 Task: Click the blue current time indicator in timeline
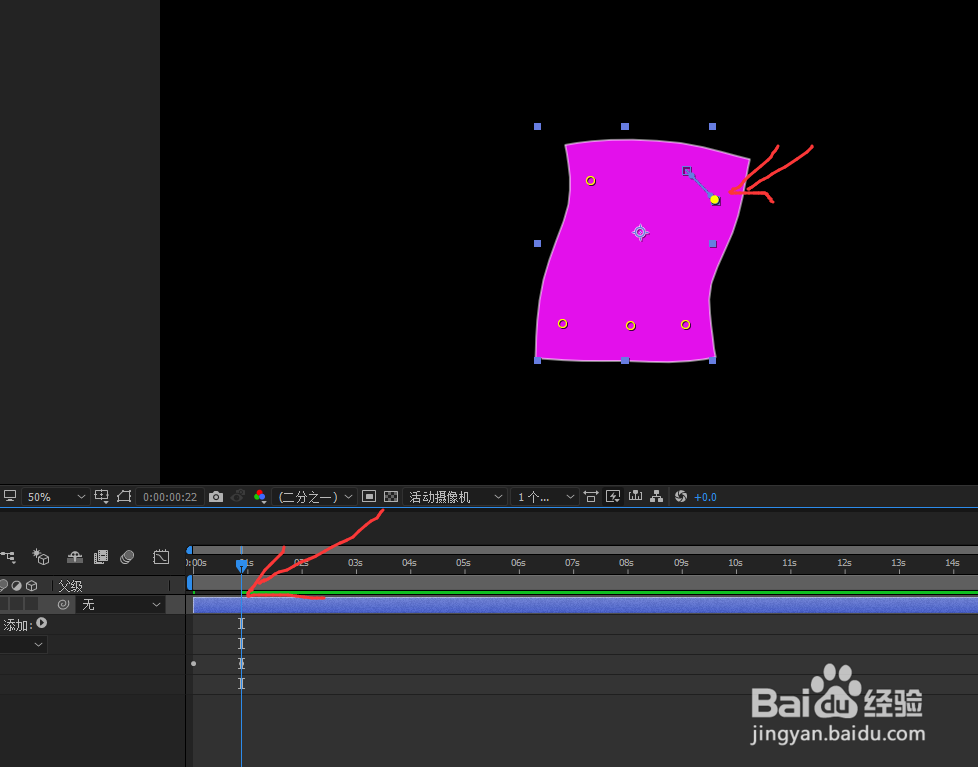click(x=241, y=565)
